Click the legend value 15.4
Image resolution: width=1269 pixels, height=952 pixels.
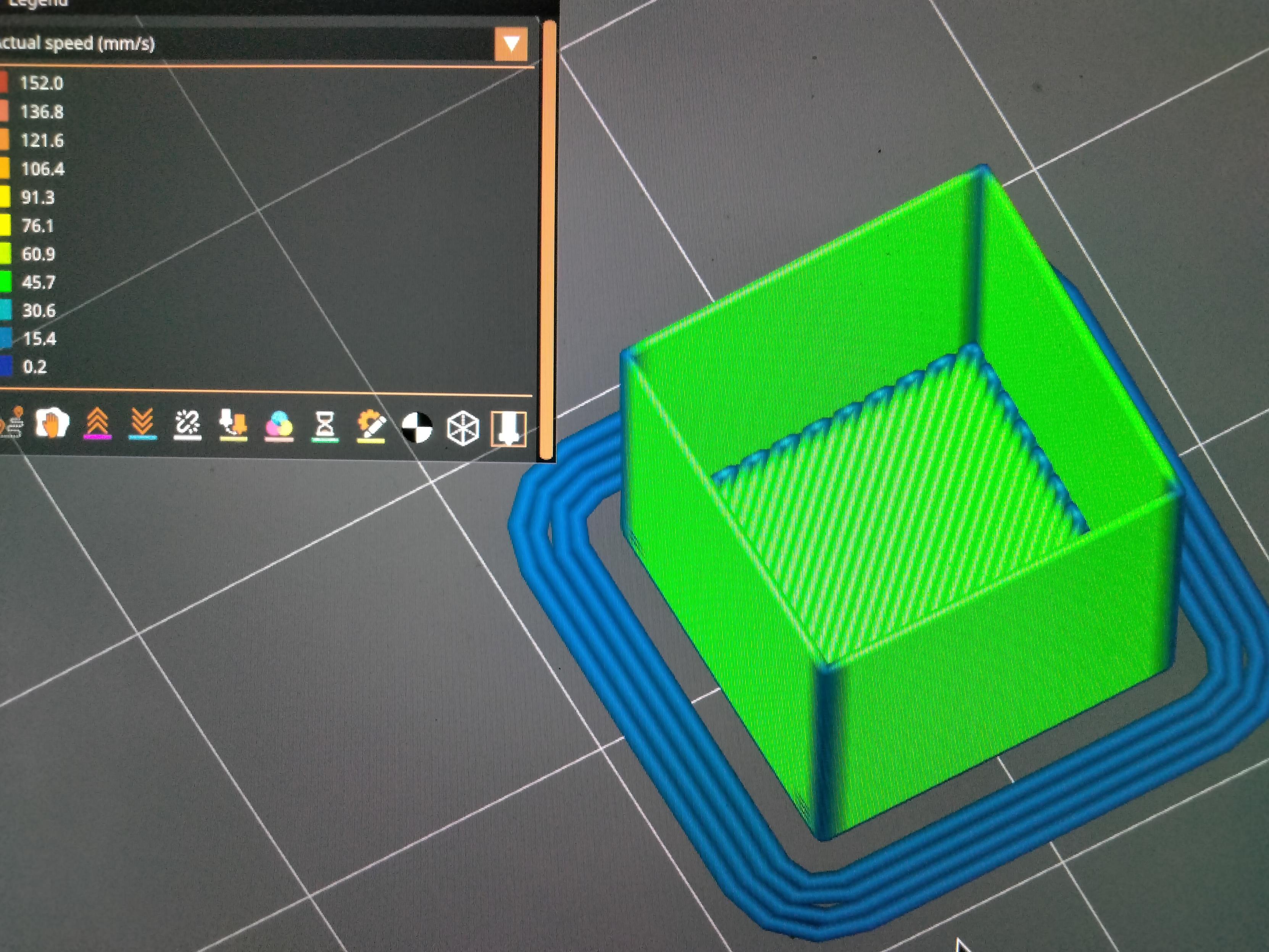(39, 339)
